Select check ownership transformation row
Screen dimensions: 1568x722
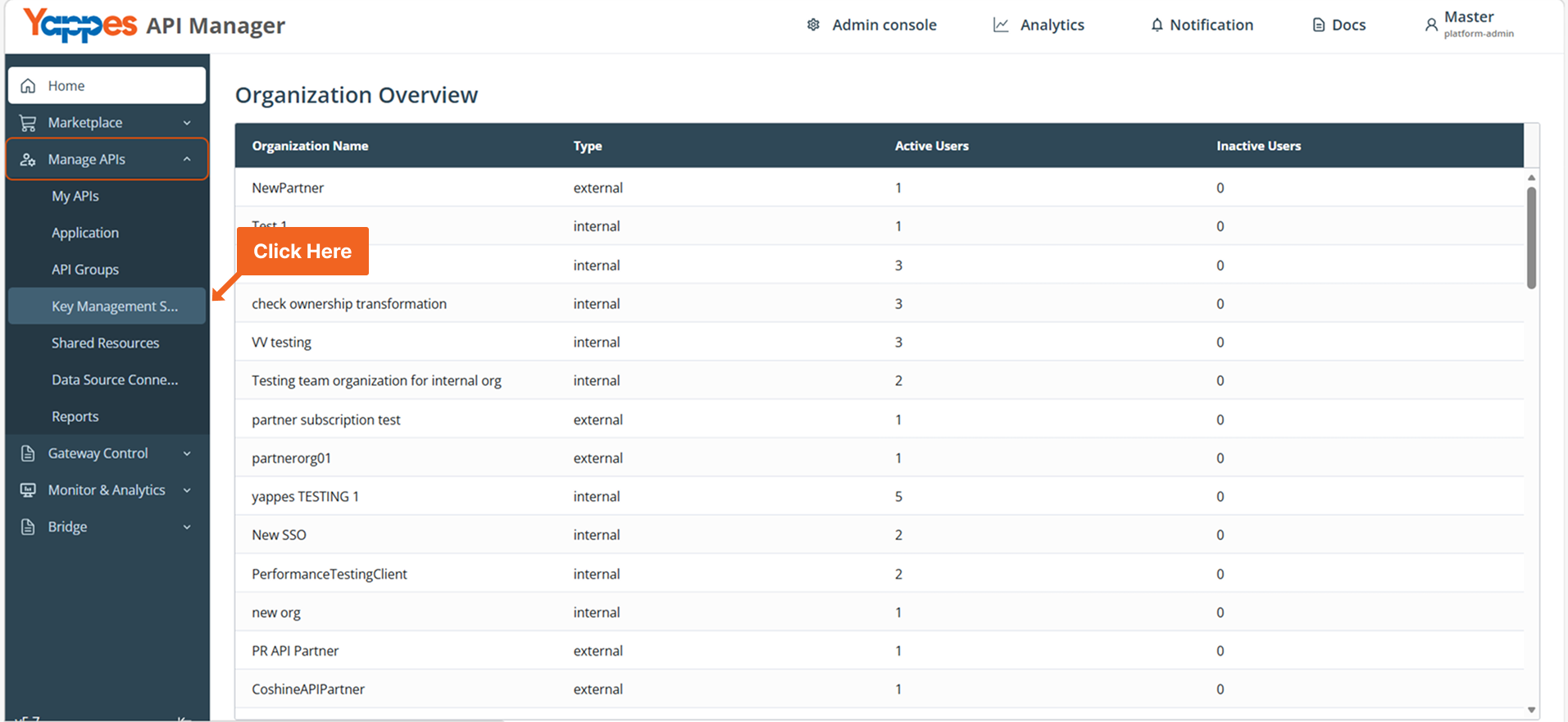pyautogui.click(x=879, y=303)
